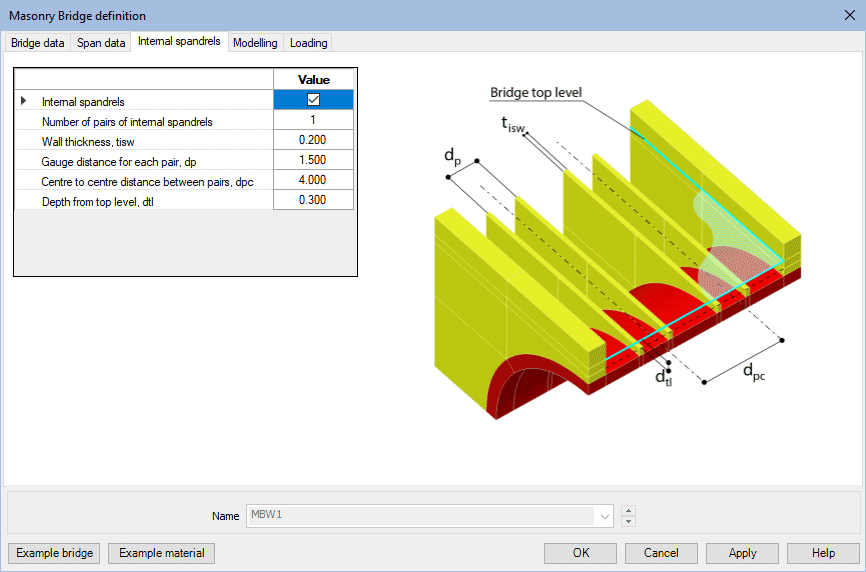
Task: Toggle the Internal spandrels checkbox
Action: click(x=313, y=100)
